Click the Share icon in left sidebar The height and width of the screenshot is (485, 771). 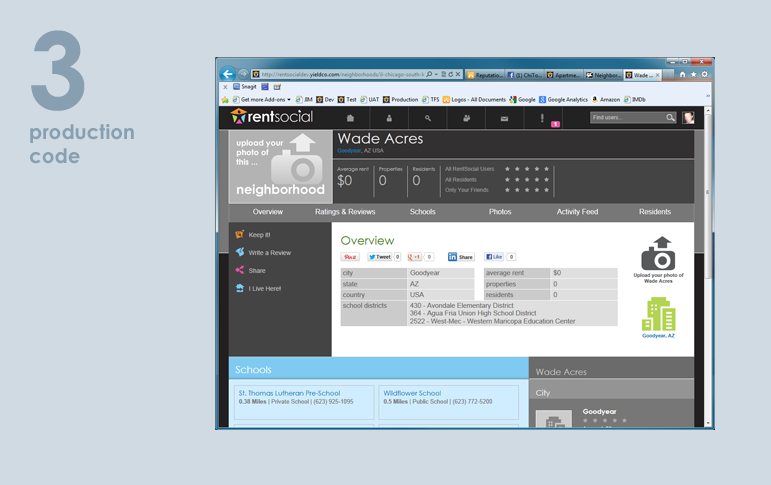[240, 270]
